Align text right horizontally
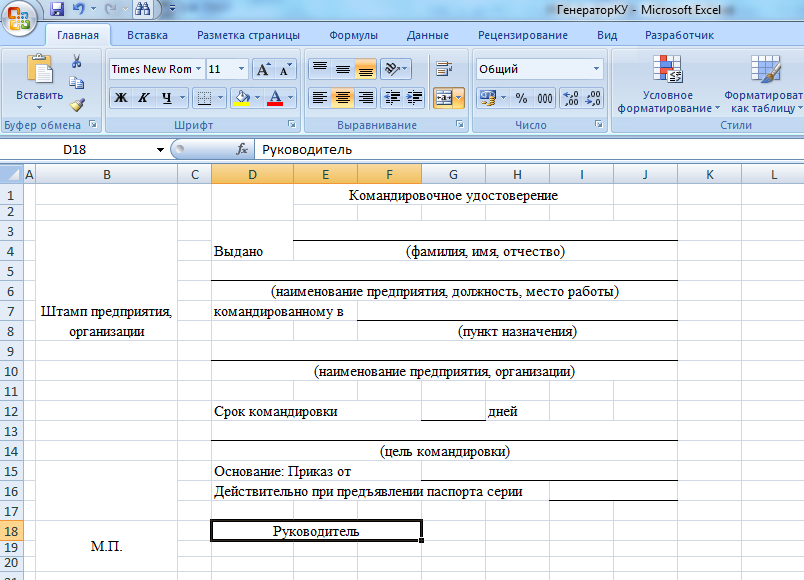The width and height of the screenshot is (804, 580). pyautogui.click(x=366, y=98)
